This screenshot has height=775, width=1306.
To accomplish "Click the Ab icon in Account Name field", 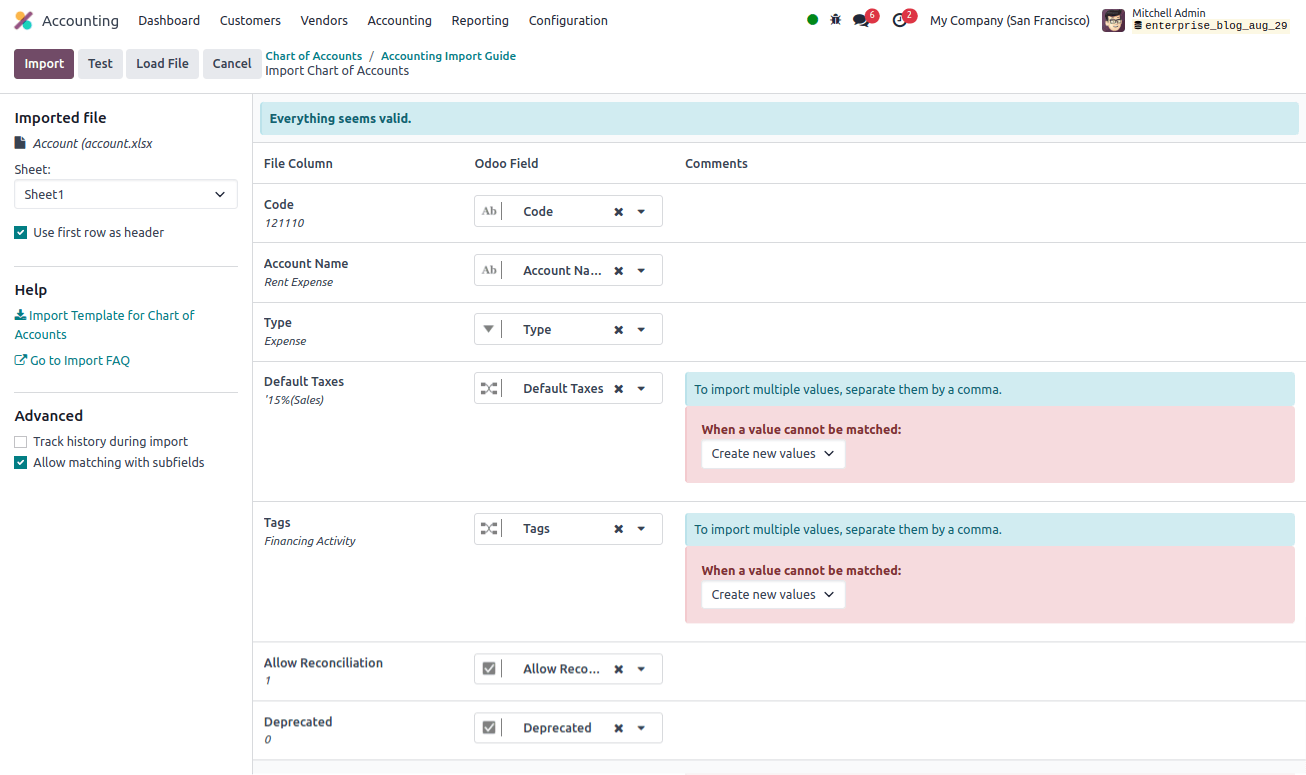I will (x=489, y=270).
